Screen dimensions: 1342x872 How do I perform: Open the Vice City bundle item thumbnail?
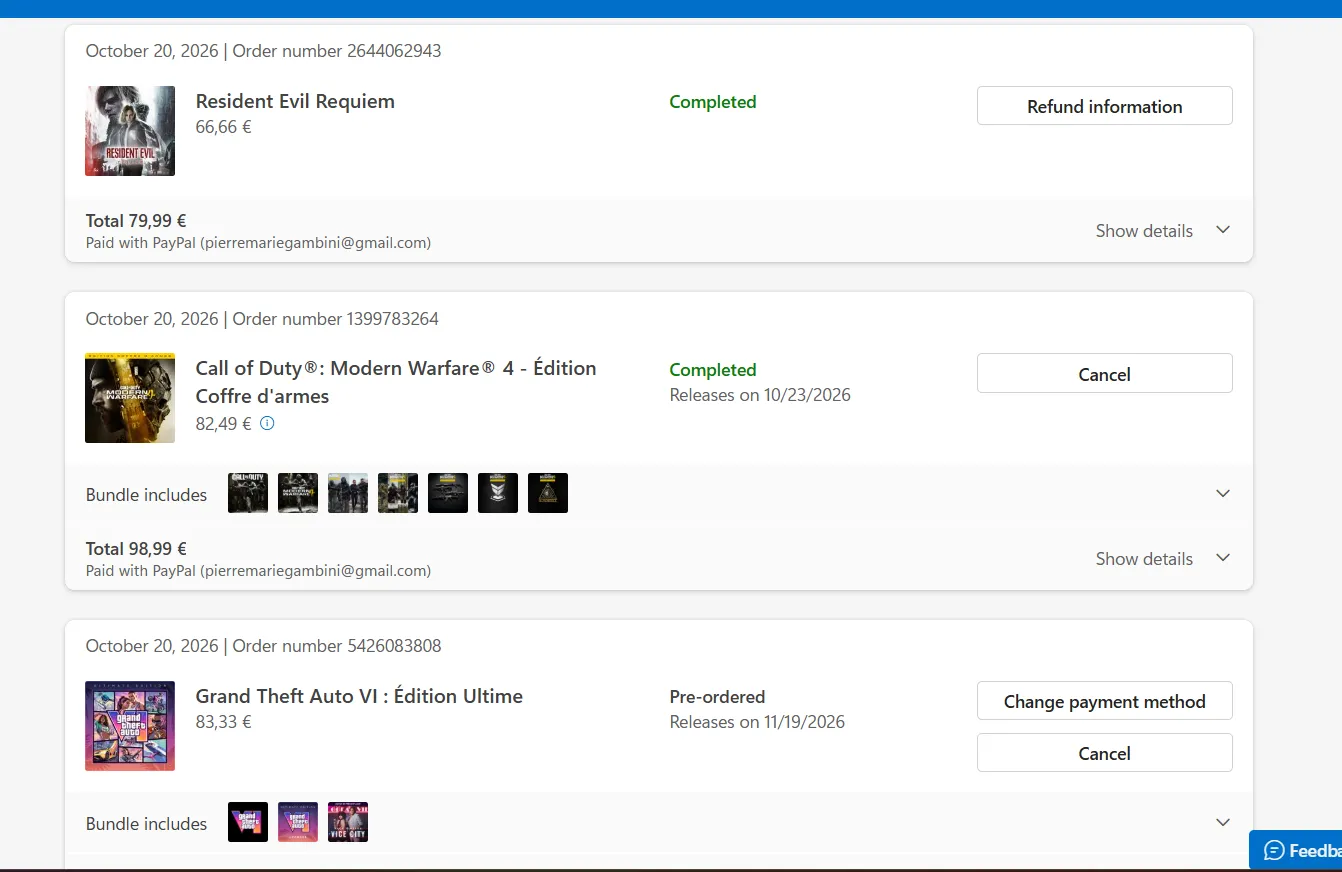click(x=348, y=822)
